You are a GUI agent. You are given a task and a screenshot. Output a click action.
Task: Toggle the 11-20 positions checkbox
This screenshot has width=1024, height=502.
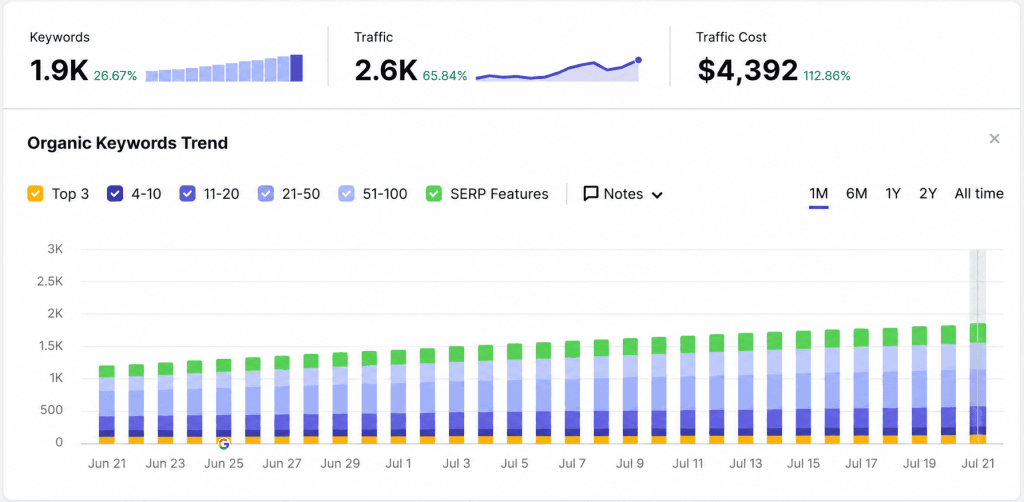tap(187, 194)
